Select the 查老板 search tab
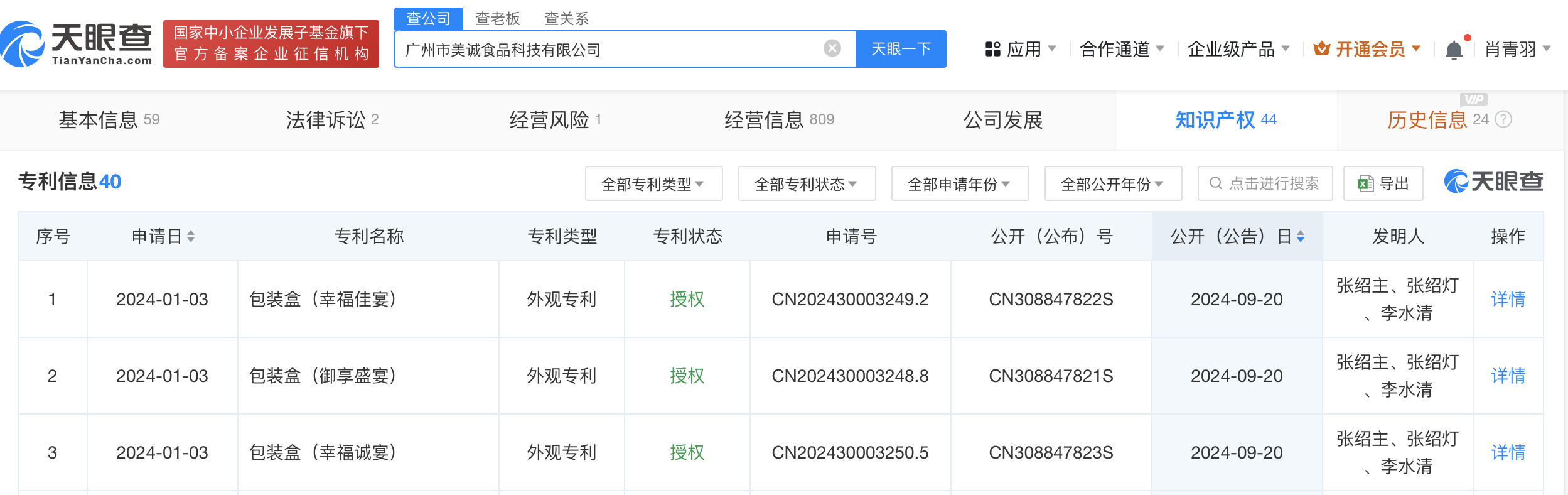This screenshot has width=1568, height=495. click(x=497, y=19)
